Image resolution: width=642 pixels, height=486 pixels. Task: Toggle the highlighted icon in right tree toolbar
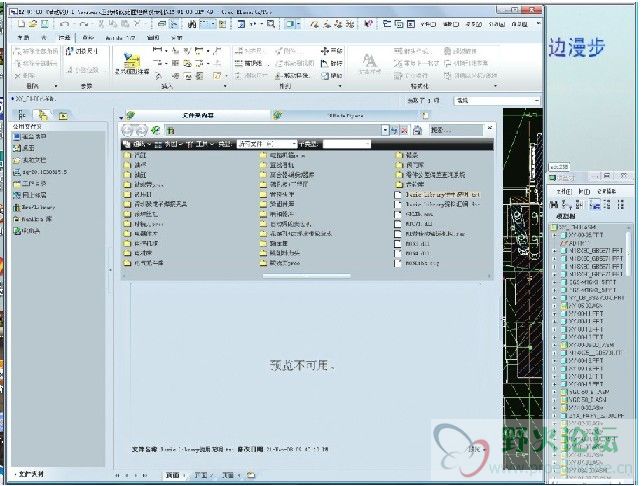pos(595,204)
